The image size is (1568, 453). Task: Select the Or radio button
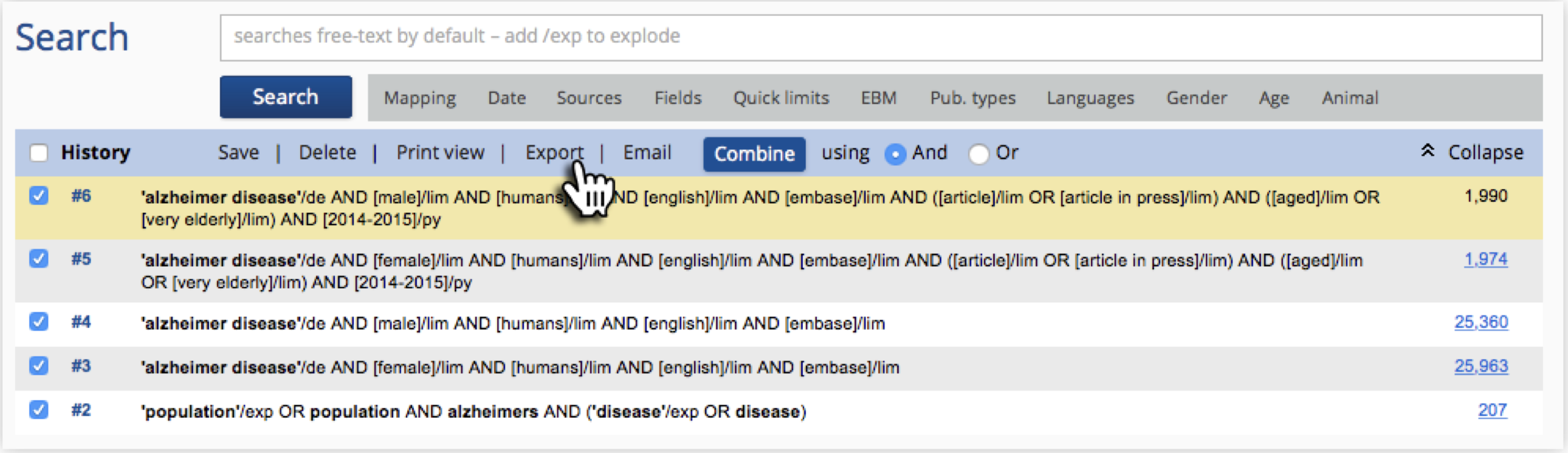pos(978,153)
